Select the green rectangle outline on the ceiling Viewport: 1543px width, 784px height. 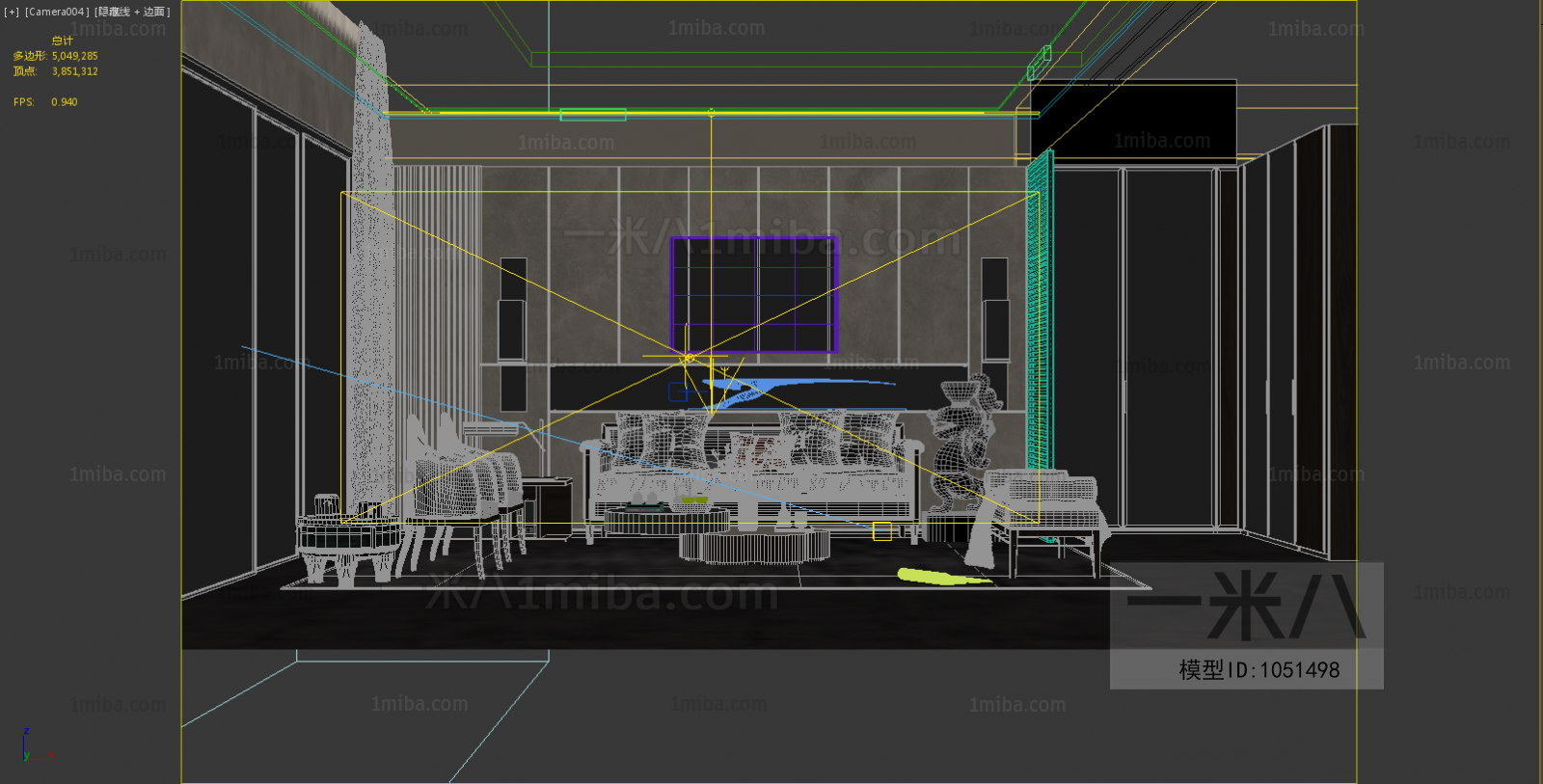593,115
